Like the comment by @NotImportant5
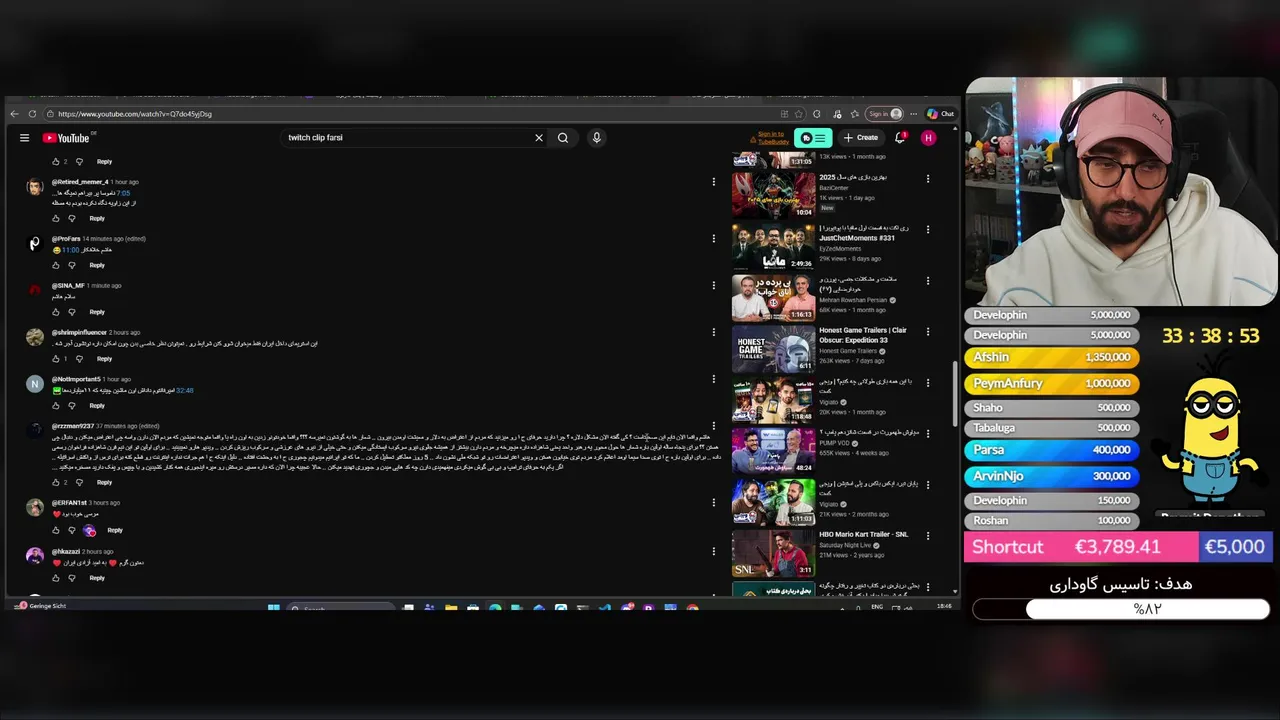 [x=56, y=405]
